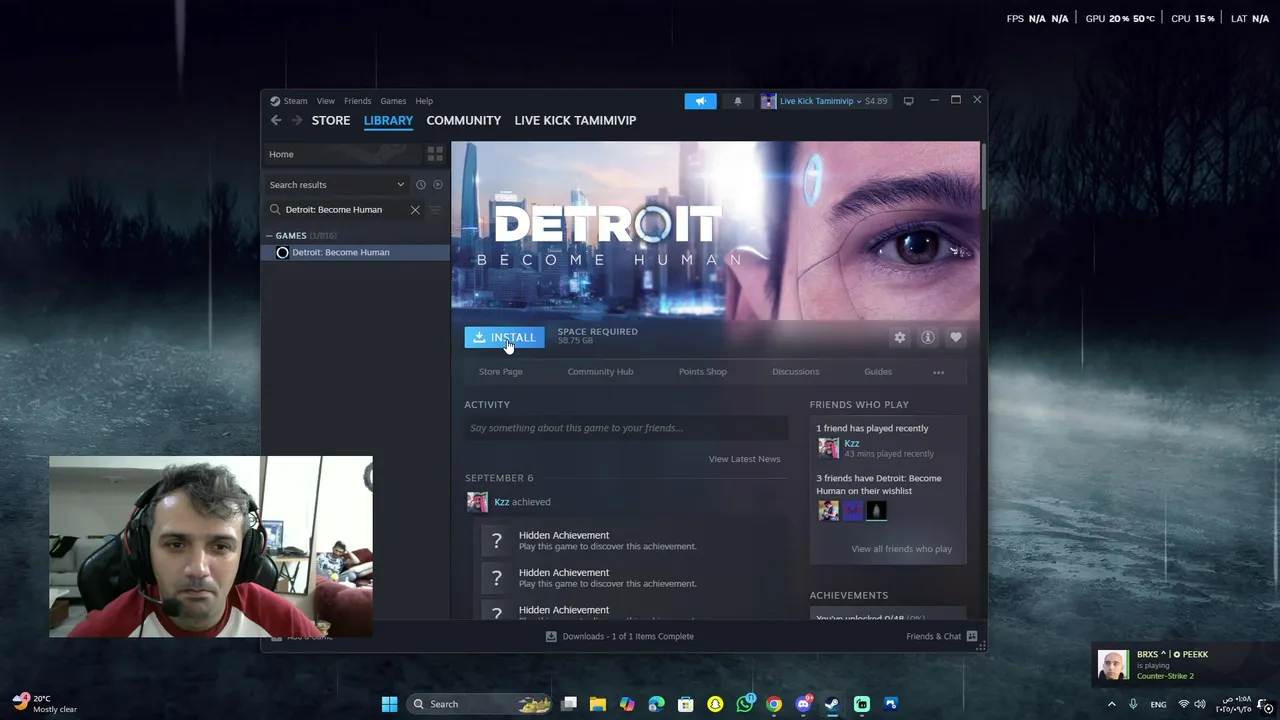1280x720 pixels.
Task: Expand the Search results dropdown
Action: point(336,184)
